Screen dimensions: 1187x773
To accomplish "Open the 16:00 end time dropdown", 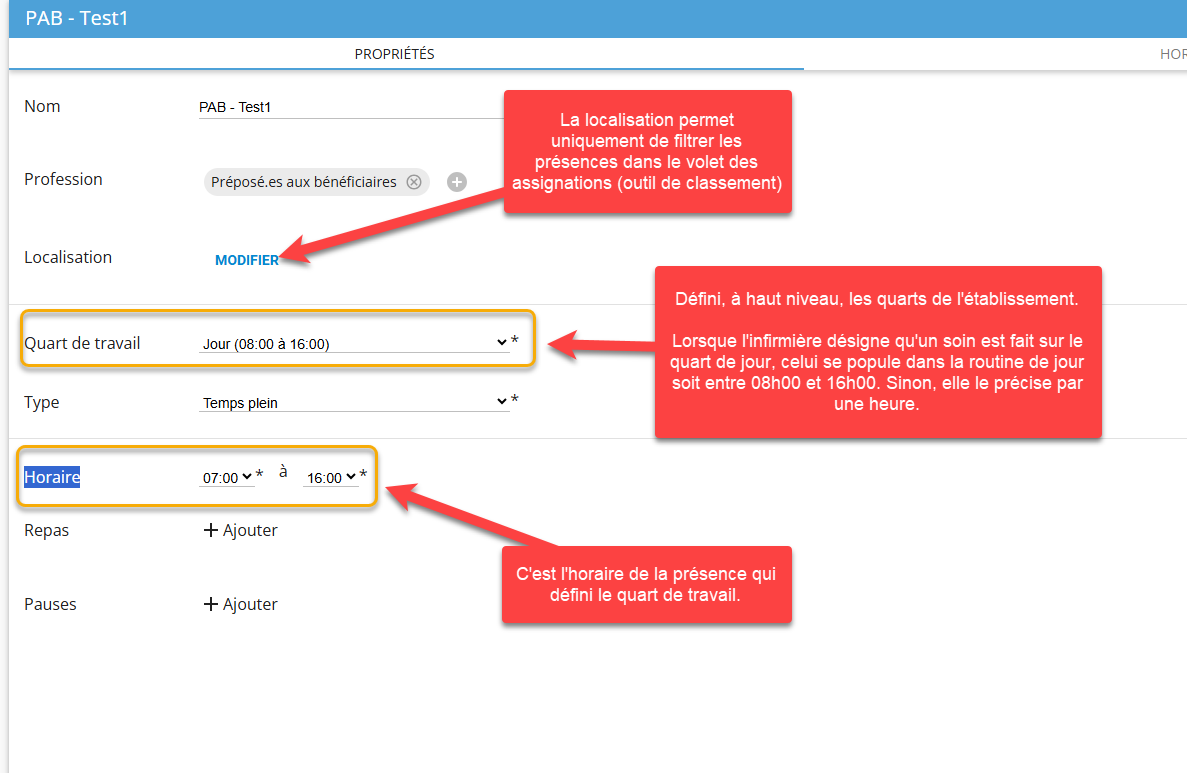I will click(x=331, y=478).
